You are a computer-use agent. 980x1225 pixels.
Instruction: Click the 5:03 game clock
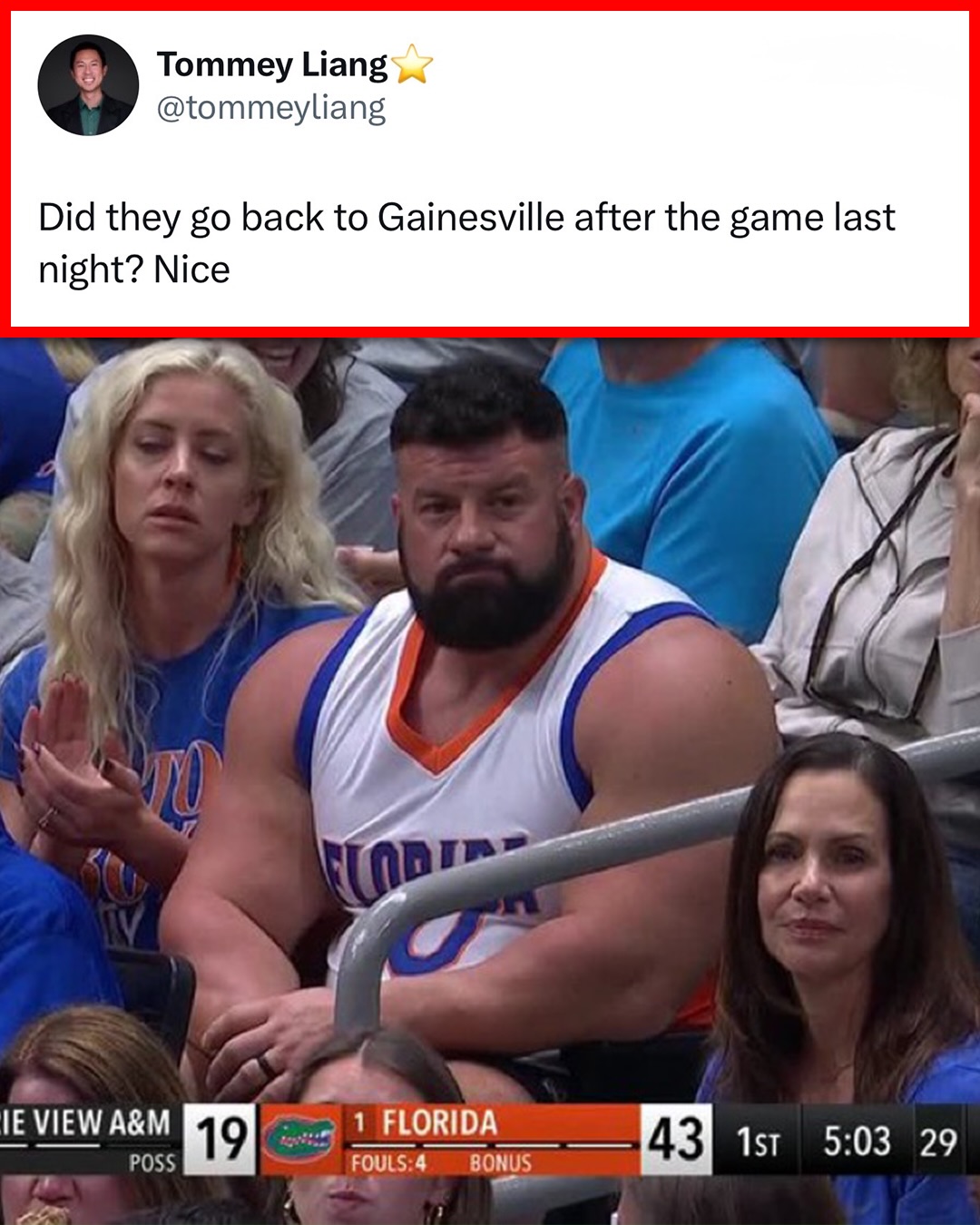[x=857, y=1141]
